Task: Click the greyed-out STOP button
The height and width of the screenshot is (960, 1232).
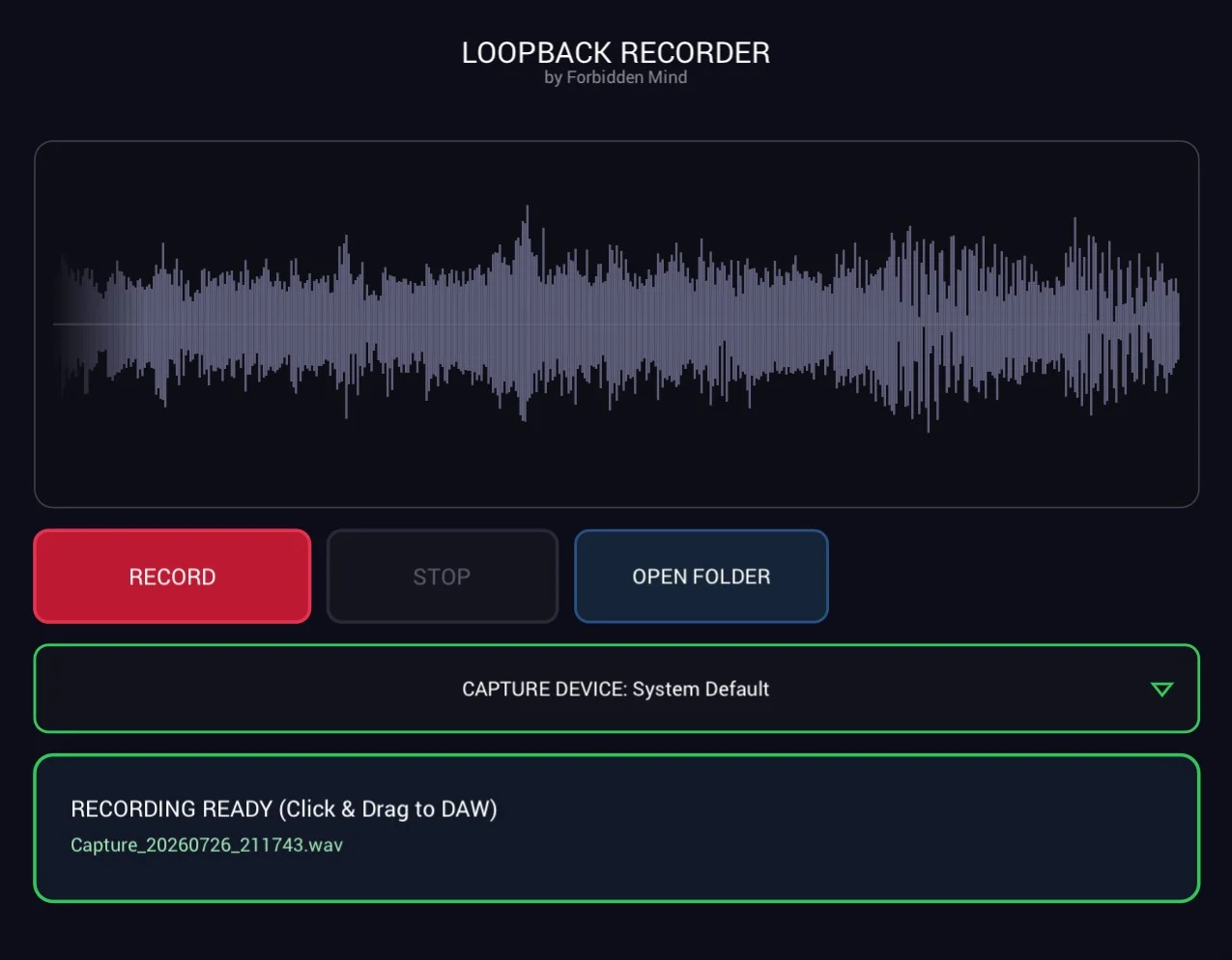Action: 443,577
